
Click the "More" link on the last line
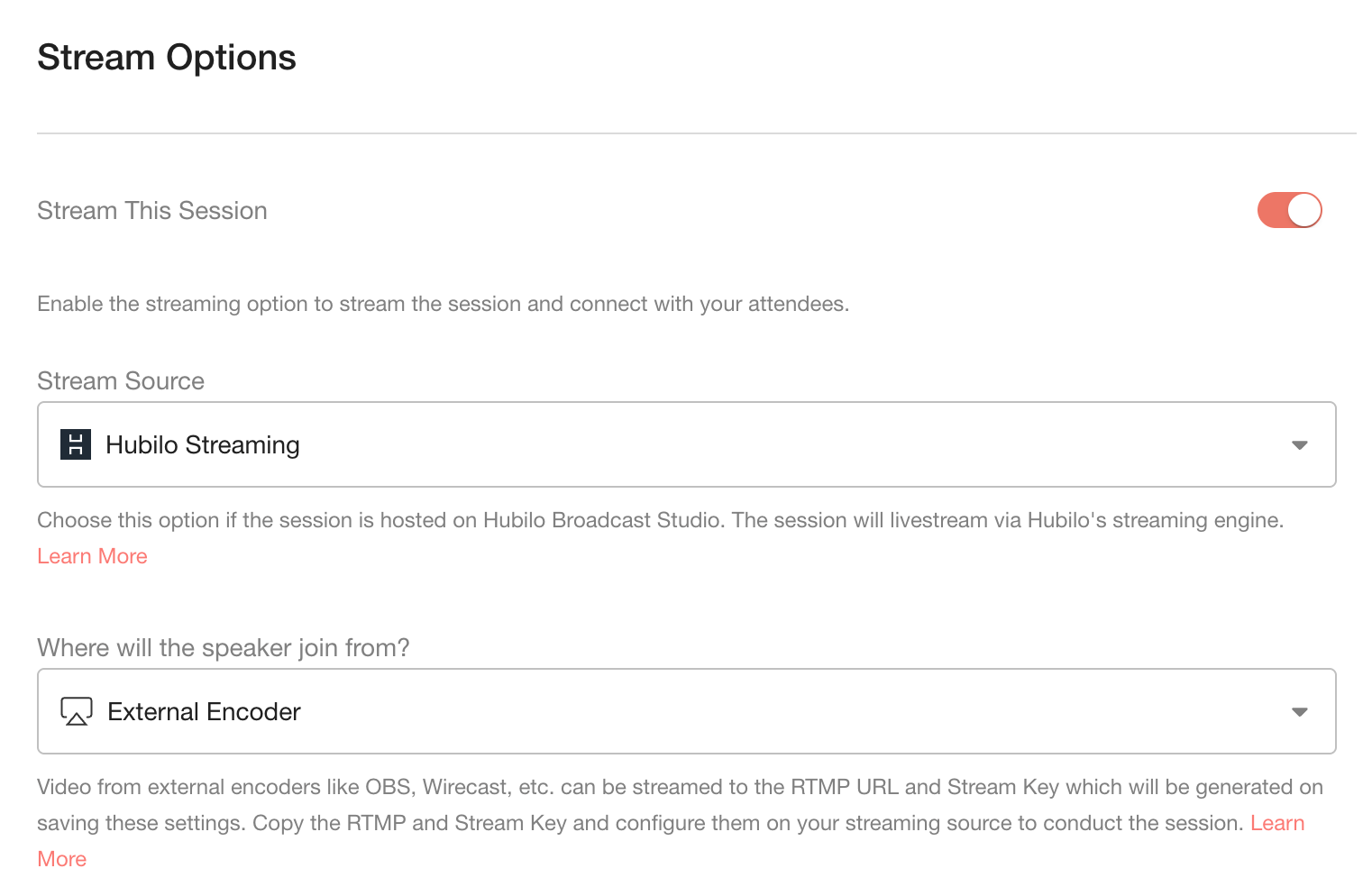tap(62, 859)
